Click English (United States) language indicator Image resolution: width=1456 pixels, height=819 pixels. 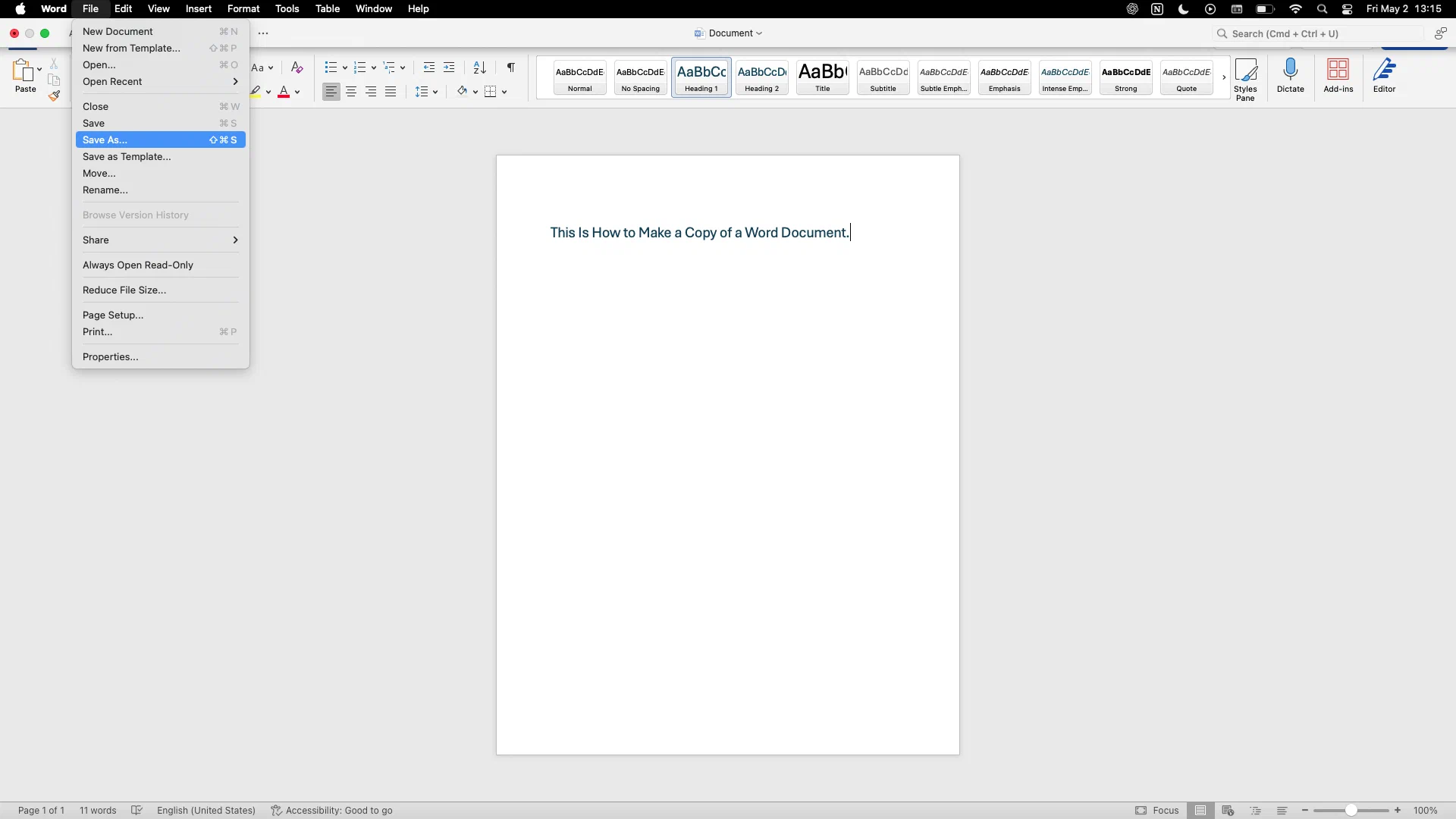coord(206,810)
